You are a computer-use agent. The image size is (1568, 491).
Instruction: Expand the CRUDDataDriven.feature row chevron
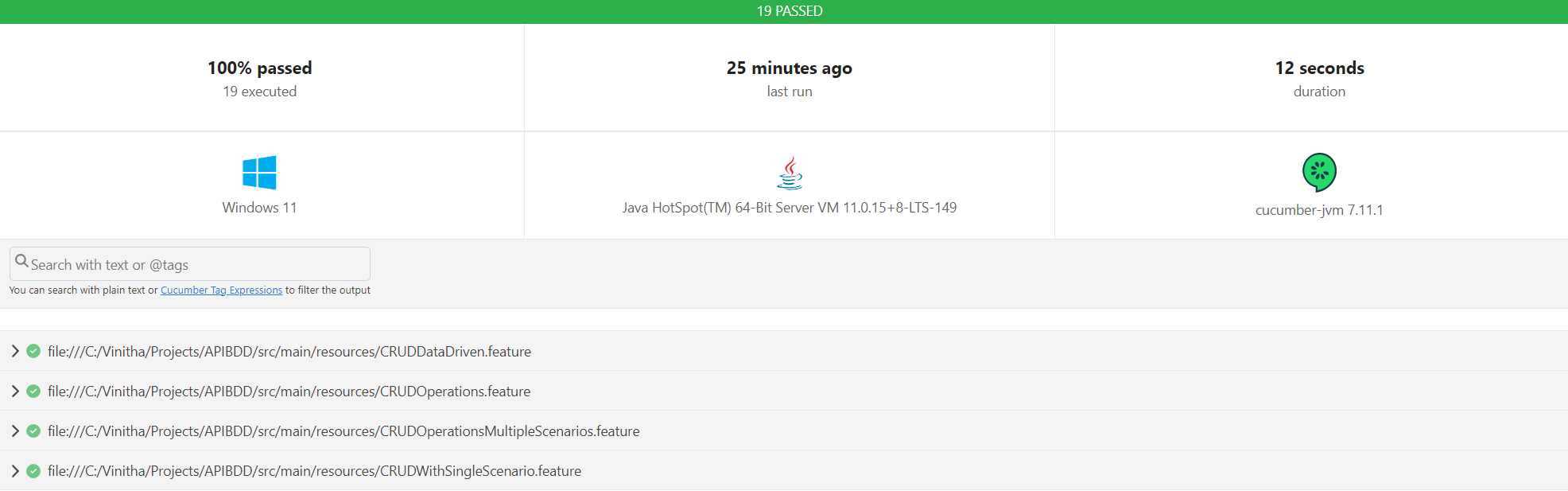(15, 351)
